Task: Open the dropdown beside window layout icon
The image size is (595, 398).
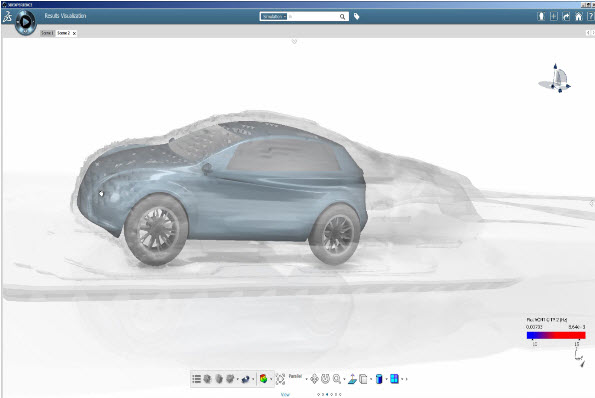Action: coord(402,379)
